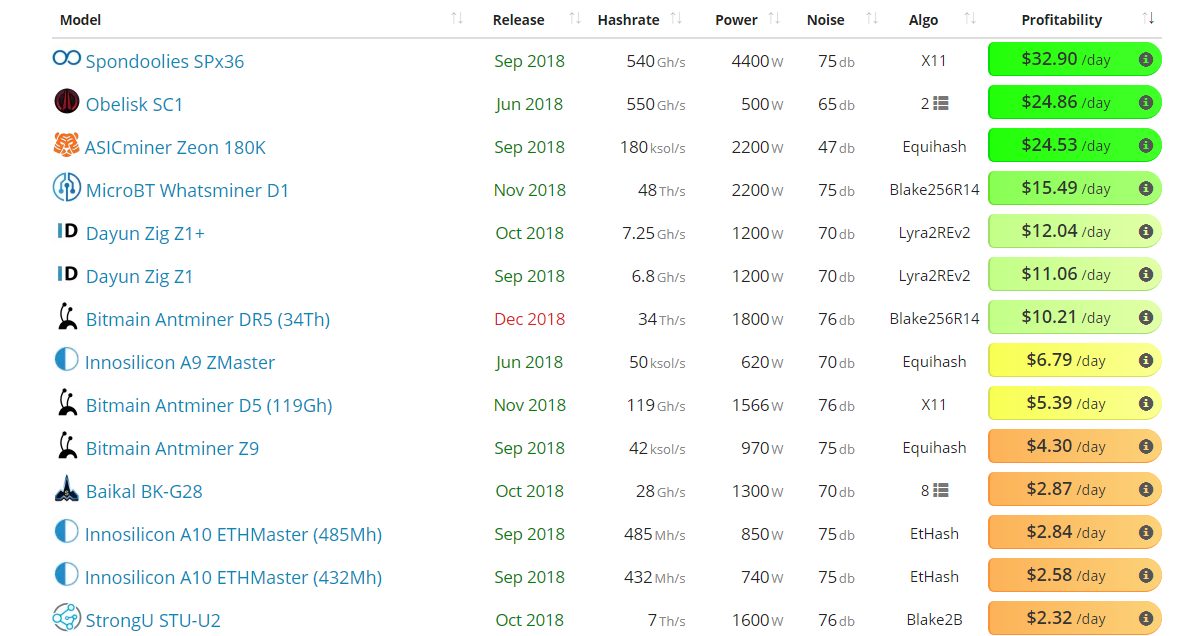Click the Innosilicon A9 ZMaster logo icon
The width and height of the screenshot is (1197, 636).
[66, 359]
